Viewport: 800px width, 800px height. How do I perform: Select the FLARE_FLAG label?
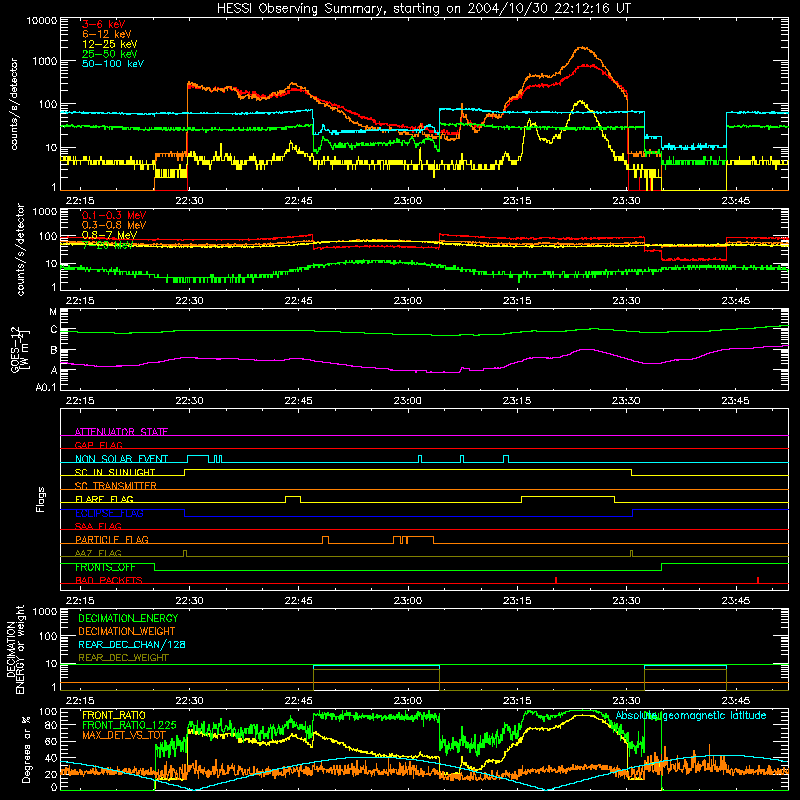(104, 499)
